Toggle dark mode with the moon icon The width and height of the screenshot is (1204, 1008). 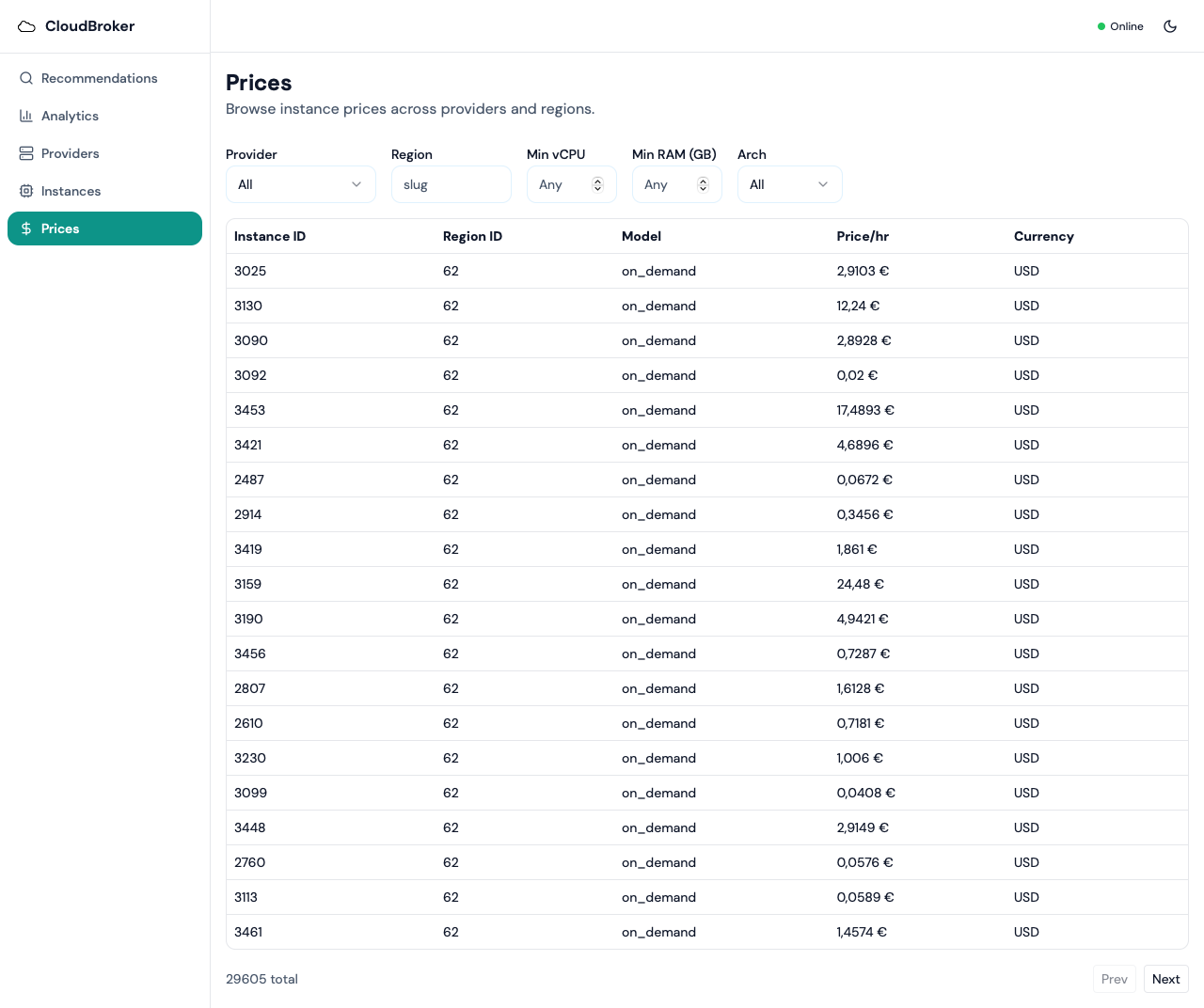(1170, 26)
